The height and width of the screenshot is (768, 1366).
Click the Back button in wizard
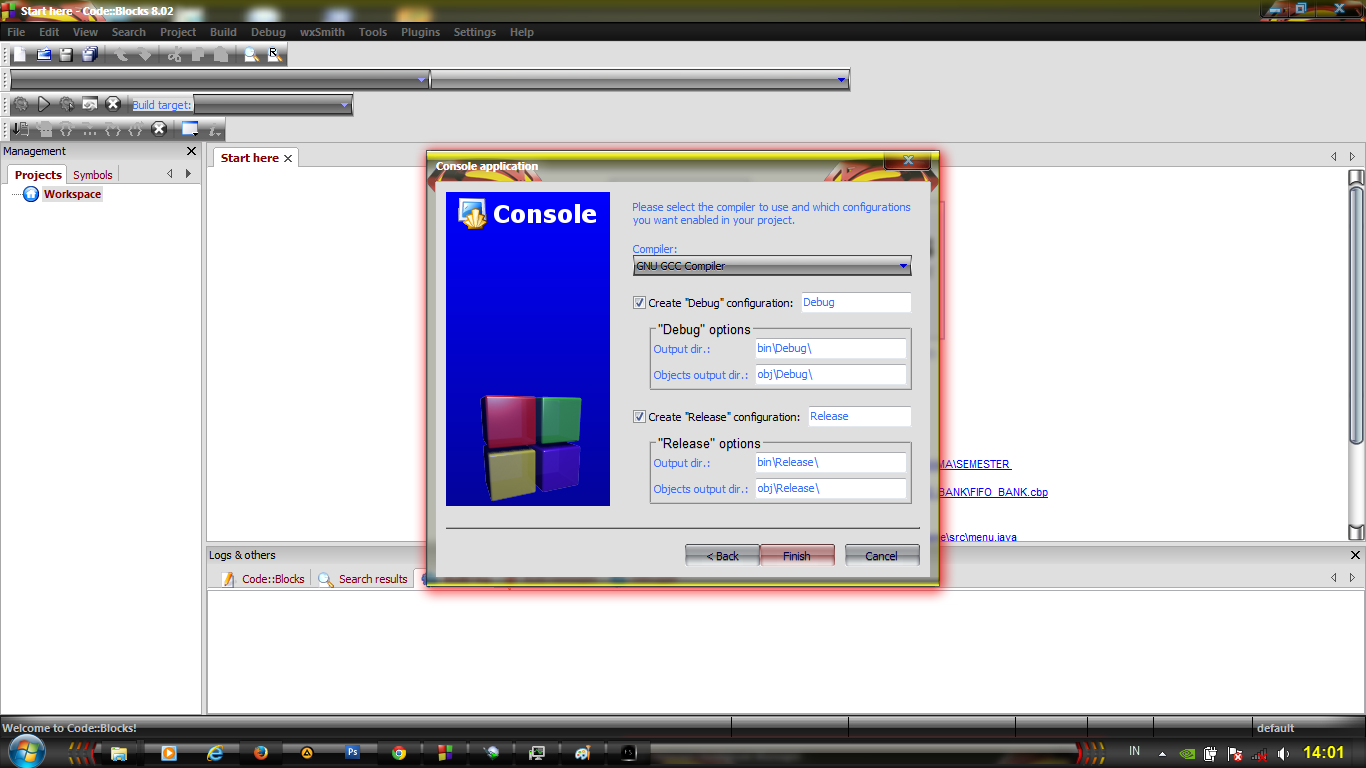(722, 556)
